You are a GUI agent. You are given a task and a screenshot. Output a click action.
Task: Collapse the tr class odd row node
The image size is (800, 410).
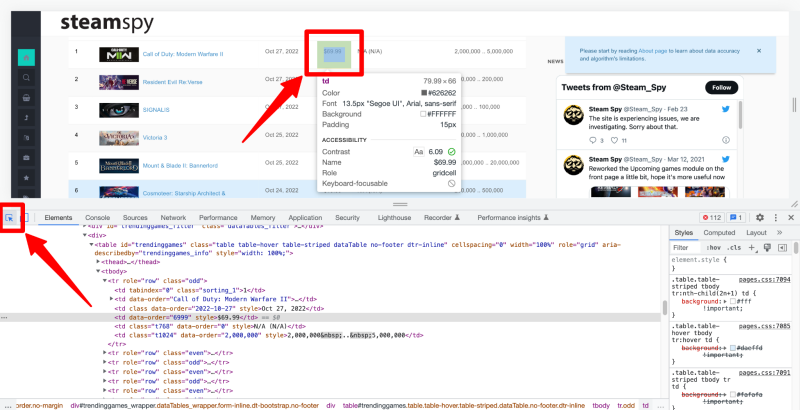105,280
